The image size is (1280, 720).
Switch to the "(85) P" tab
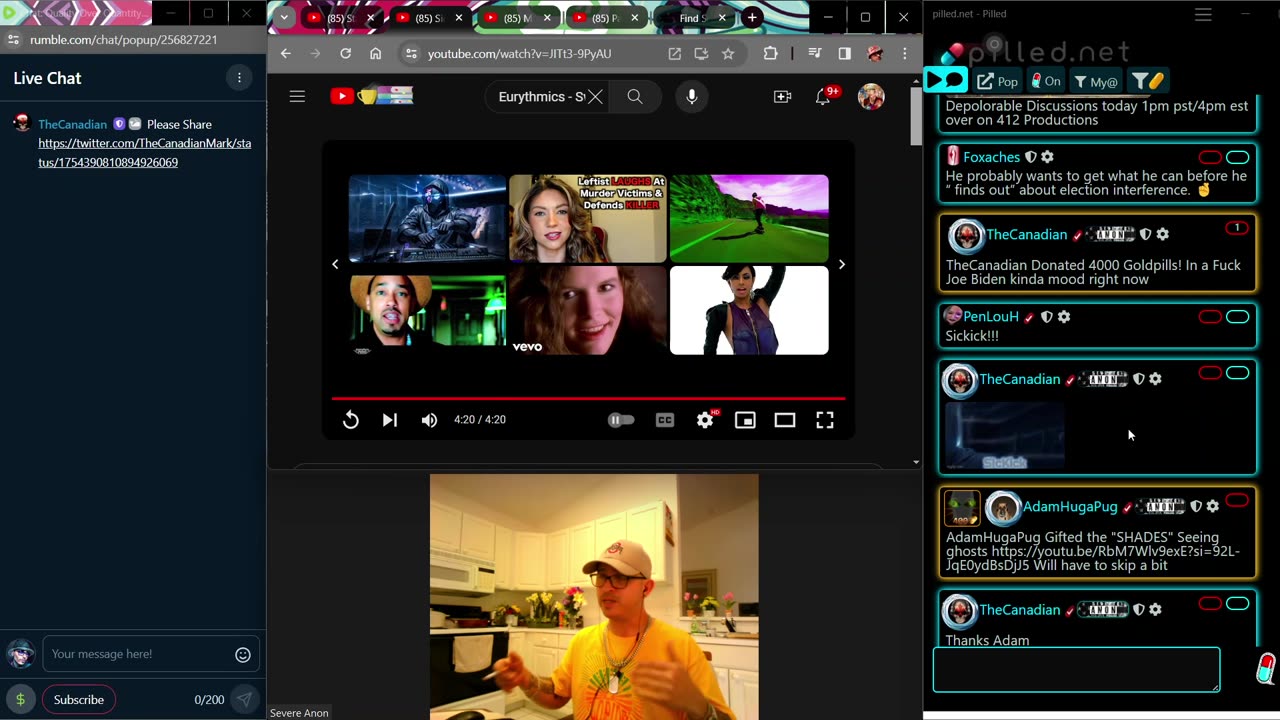coord(605,18)
